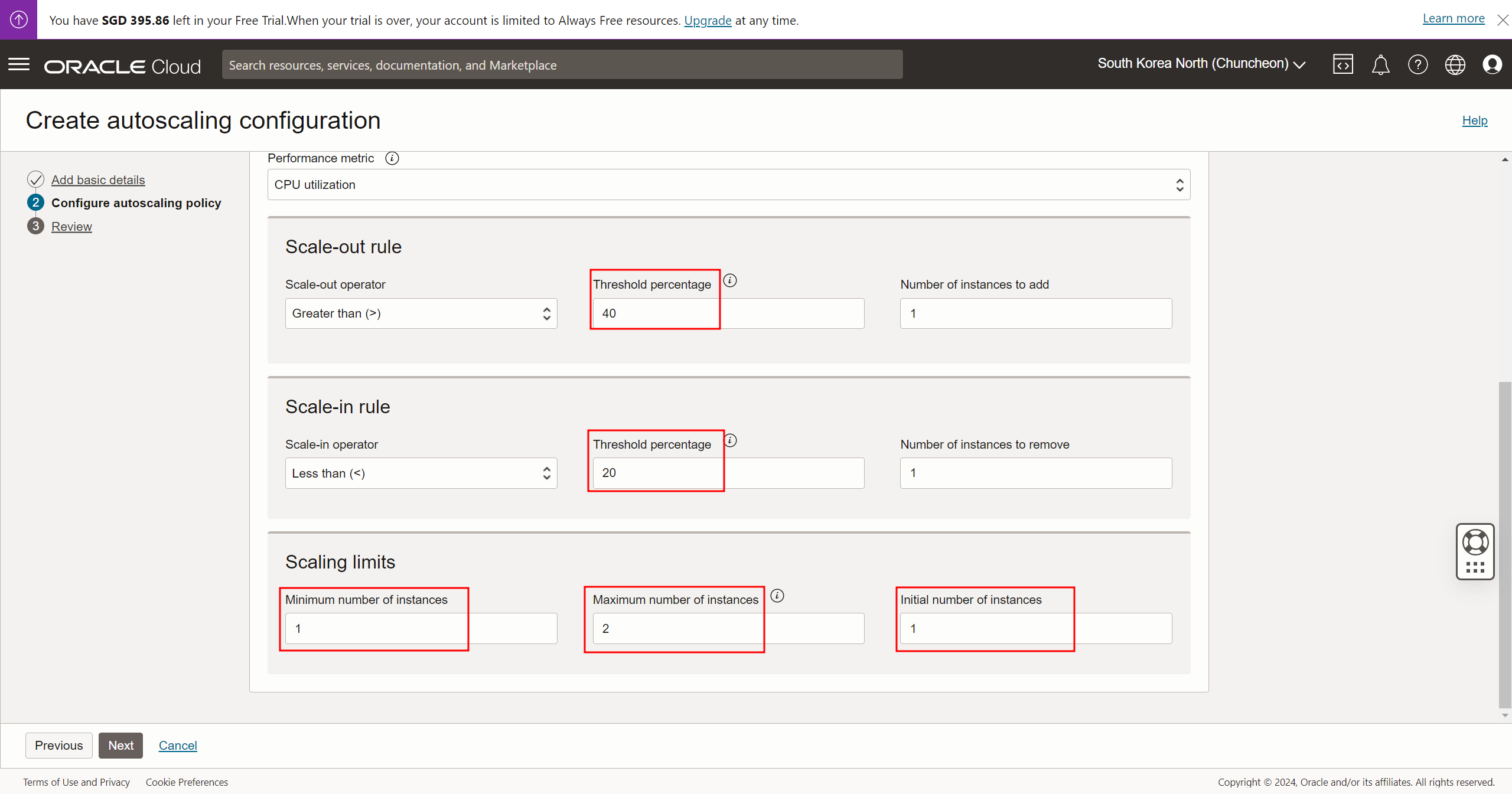Open the notifications bell
1512x794 pixels.
point(1380,64)
